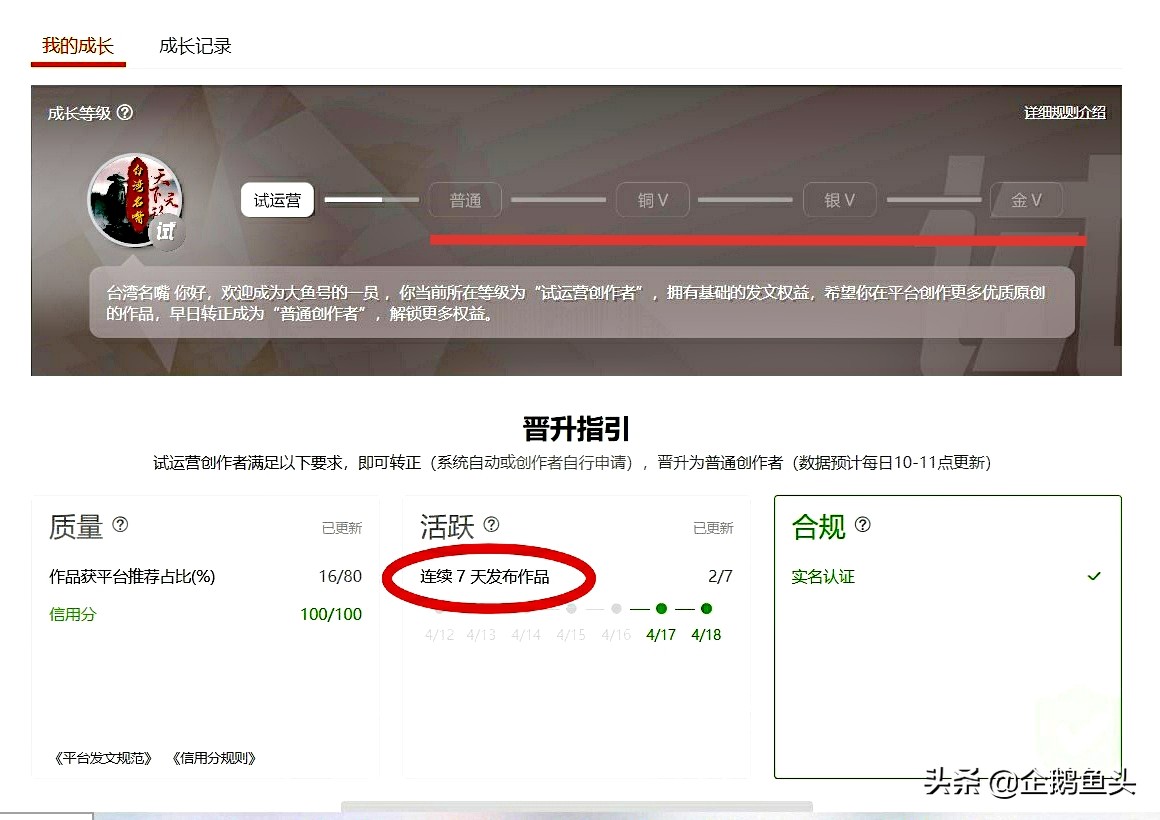Select the 我的成长 tab

[78, 46]
